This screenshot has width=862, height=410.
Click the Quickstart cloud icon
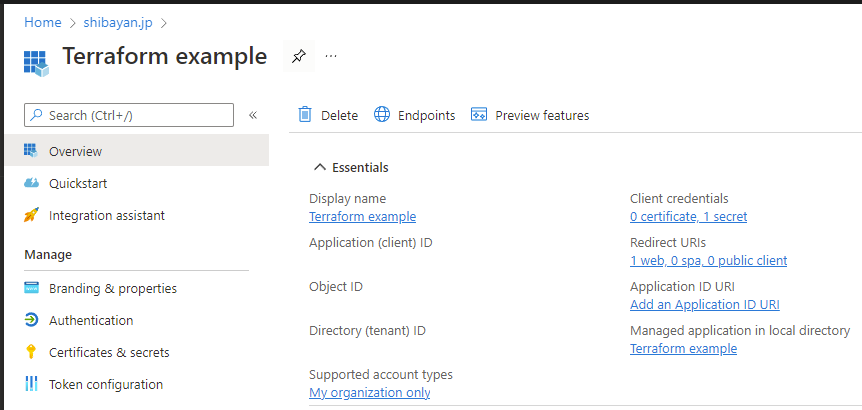[x=31, y=183]
